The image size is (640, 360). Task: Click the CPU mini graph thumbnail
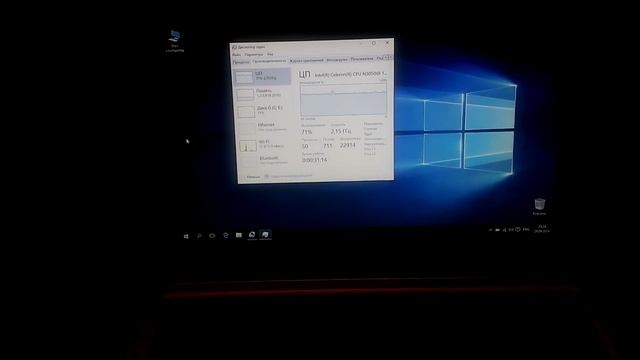pos(244,77)
